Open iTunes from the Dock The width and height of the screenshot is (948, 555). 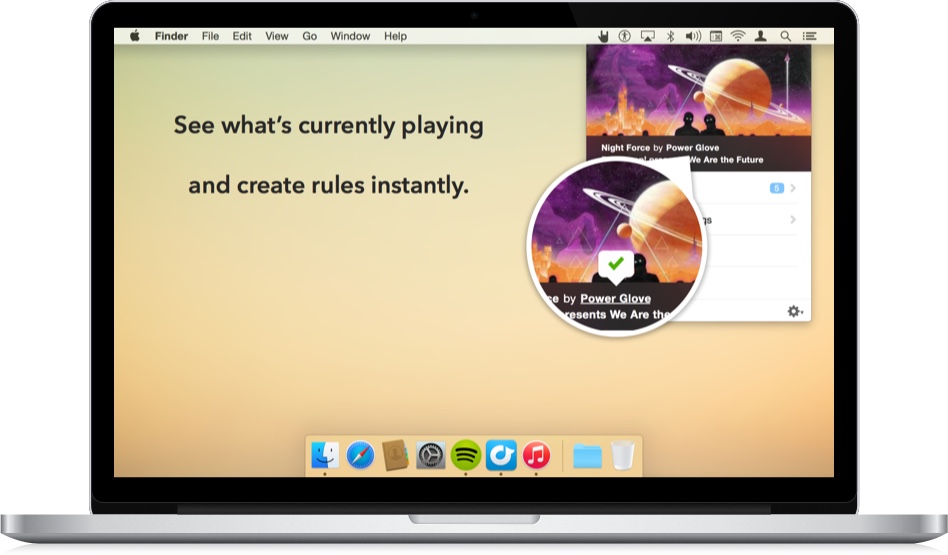[536, 455]
